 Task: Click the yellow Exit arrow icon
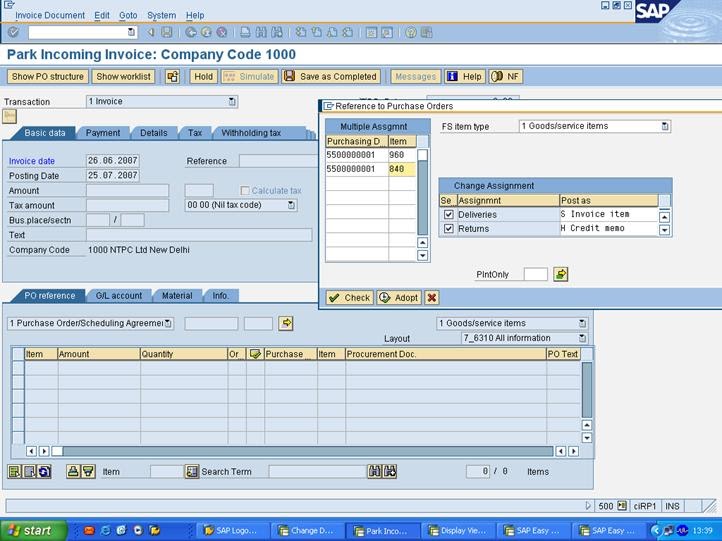tap(206, 32)
